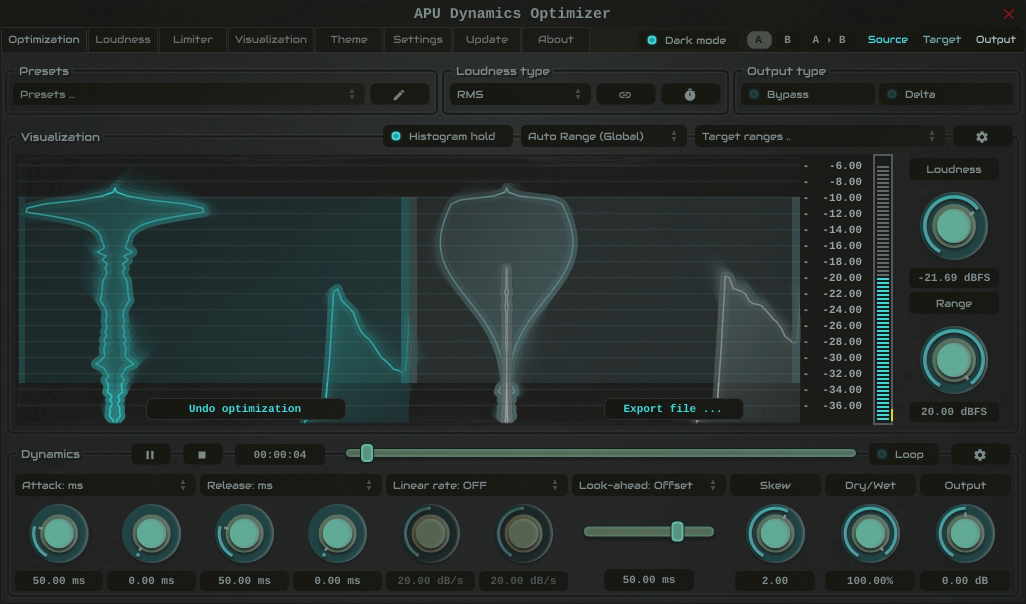
Task: Click the look-ahead slider handle
Action: [x=677, y=531]
